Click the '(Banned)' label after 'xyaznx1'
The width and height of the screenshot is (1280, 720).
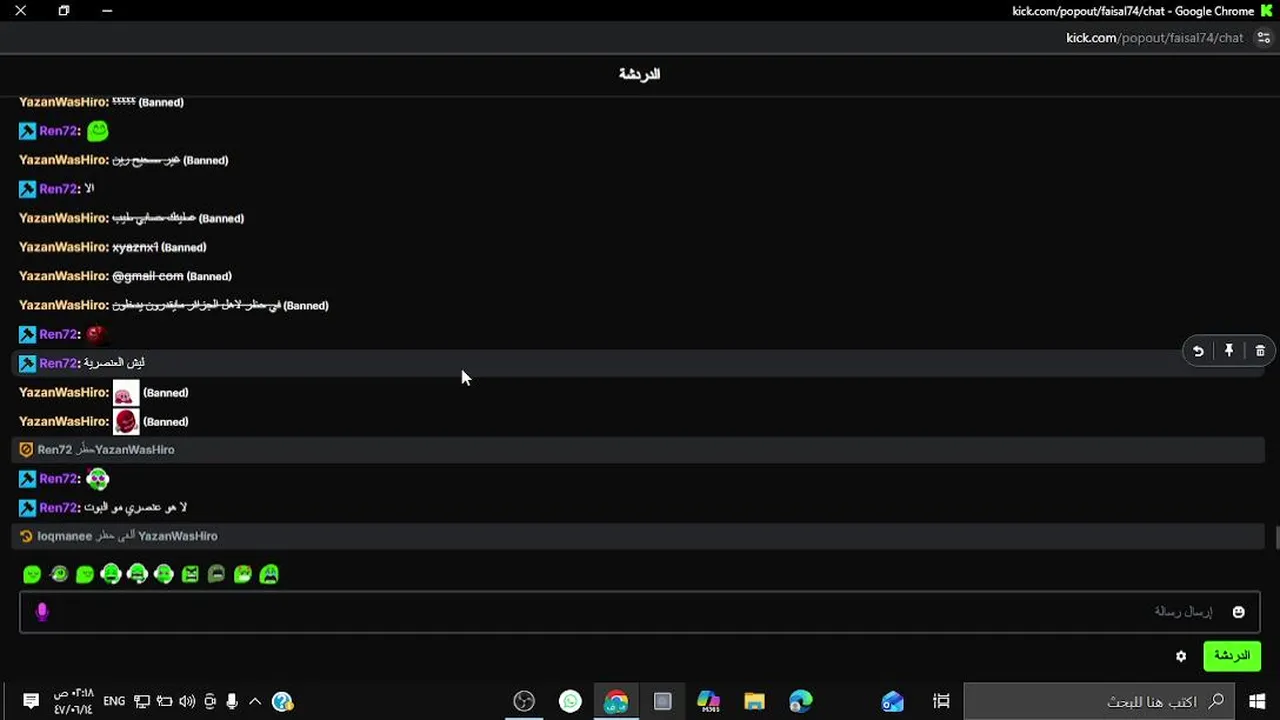click(x=184, y=247)
